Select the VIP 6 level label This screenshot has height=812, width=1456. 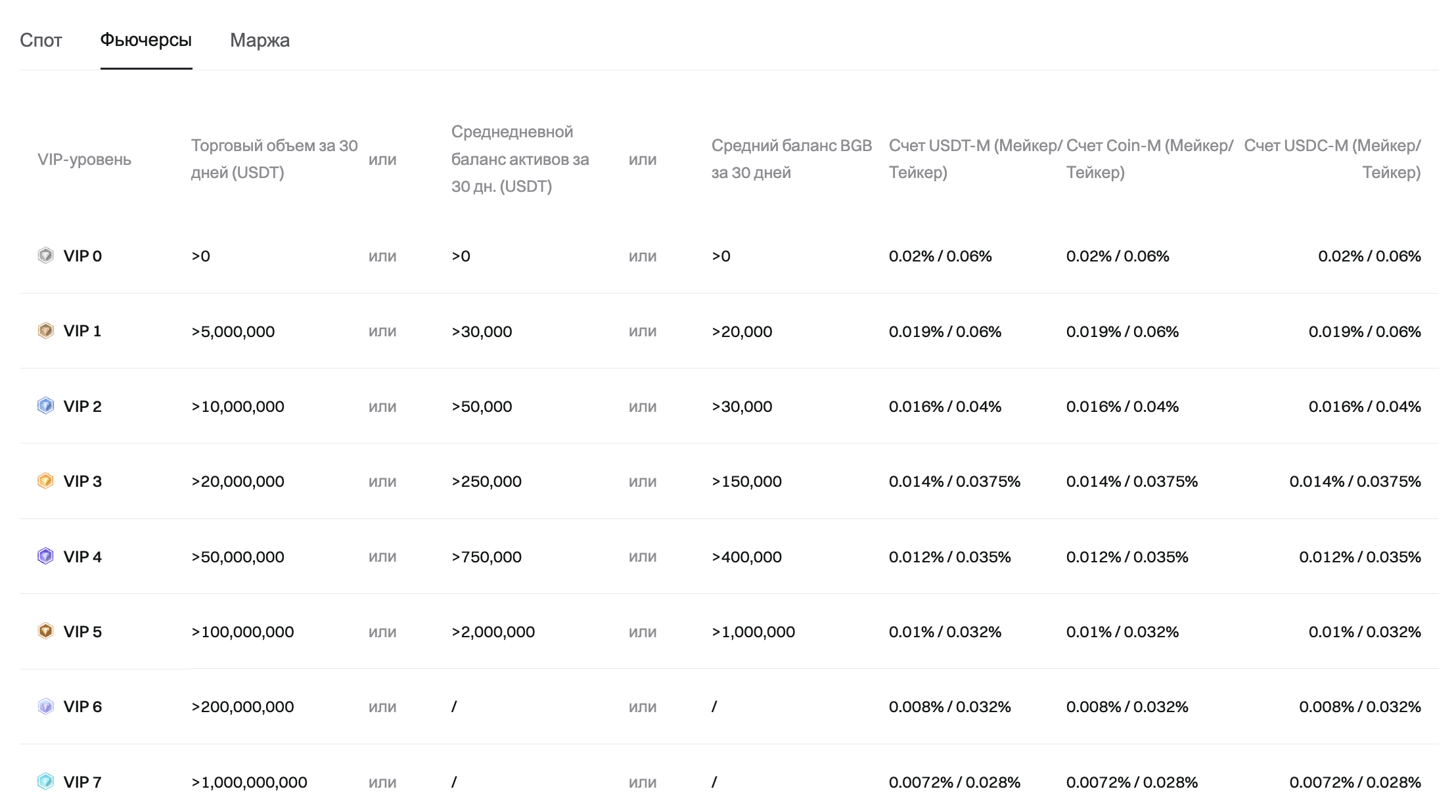pos(83,707)
